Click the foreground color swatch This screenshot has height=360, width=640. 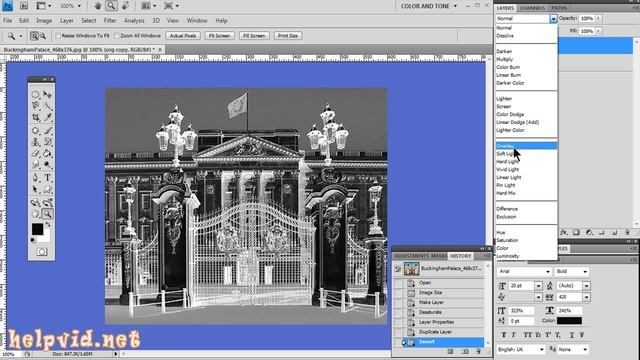(37, 229)
